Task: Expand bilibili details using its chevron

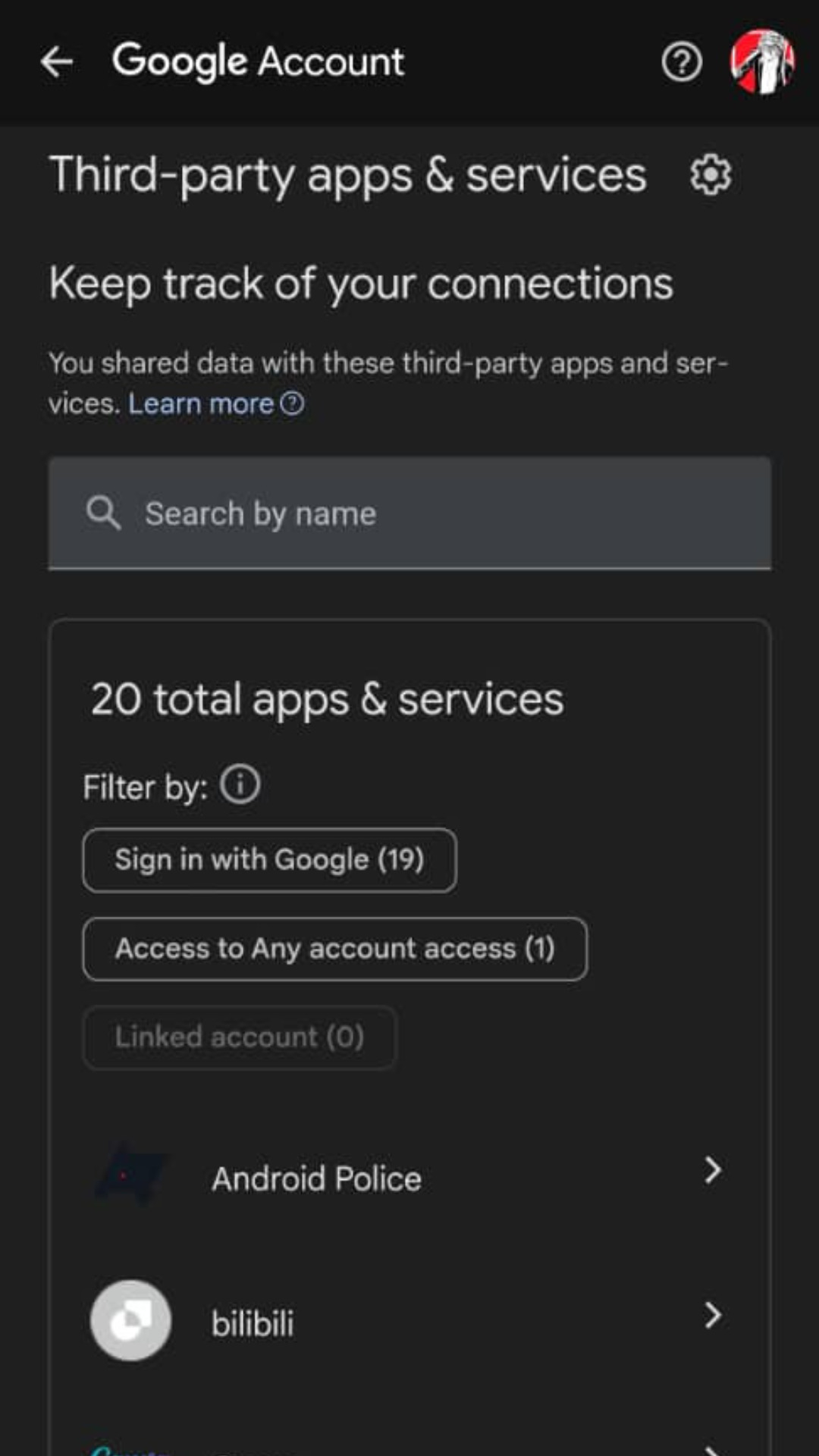Action: pos(712,1316)
